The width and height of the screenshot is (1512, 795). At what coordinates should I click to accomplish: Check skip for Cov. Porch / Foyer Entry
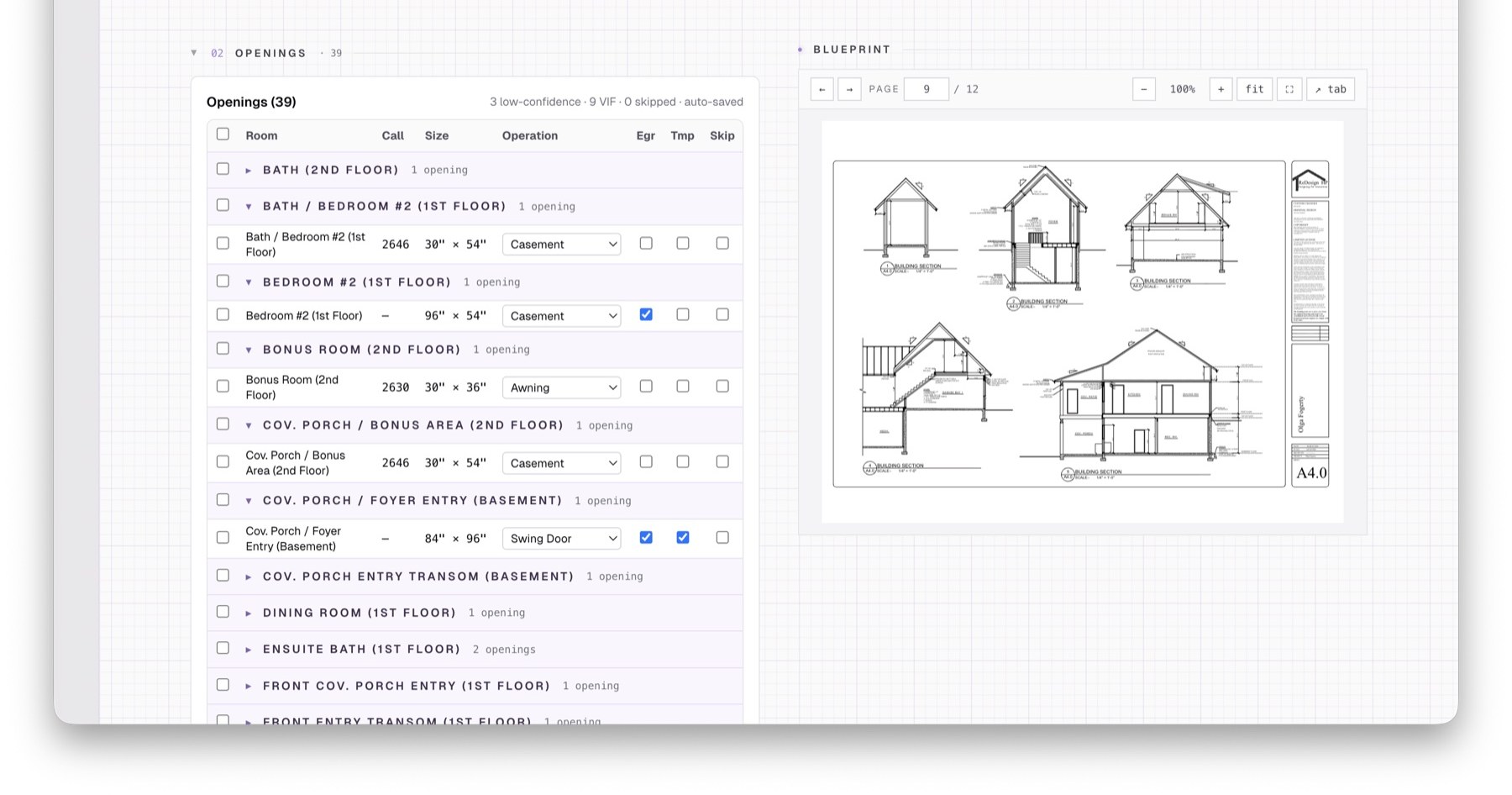click(722, 537)
